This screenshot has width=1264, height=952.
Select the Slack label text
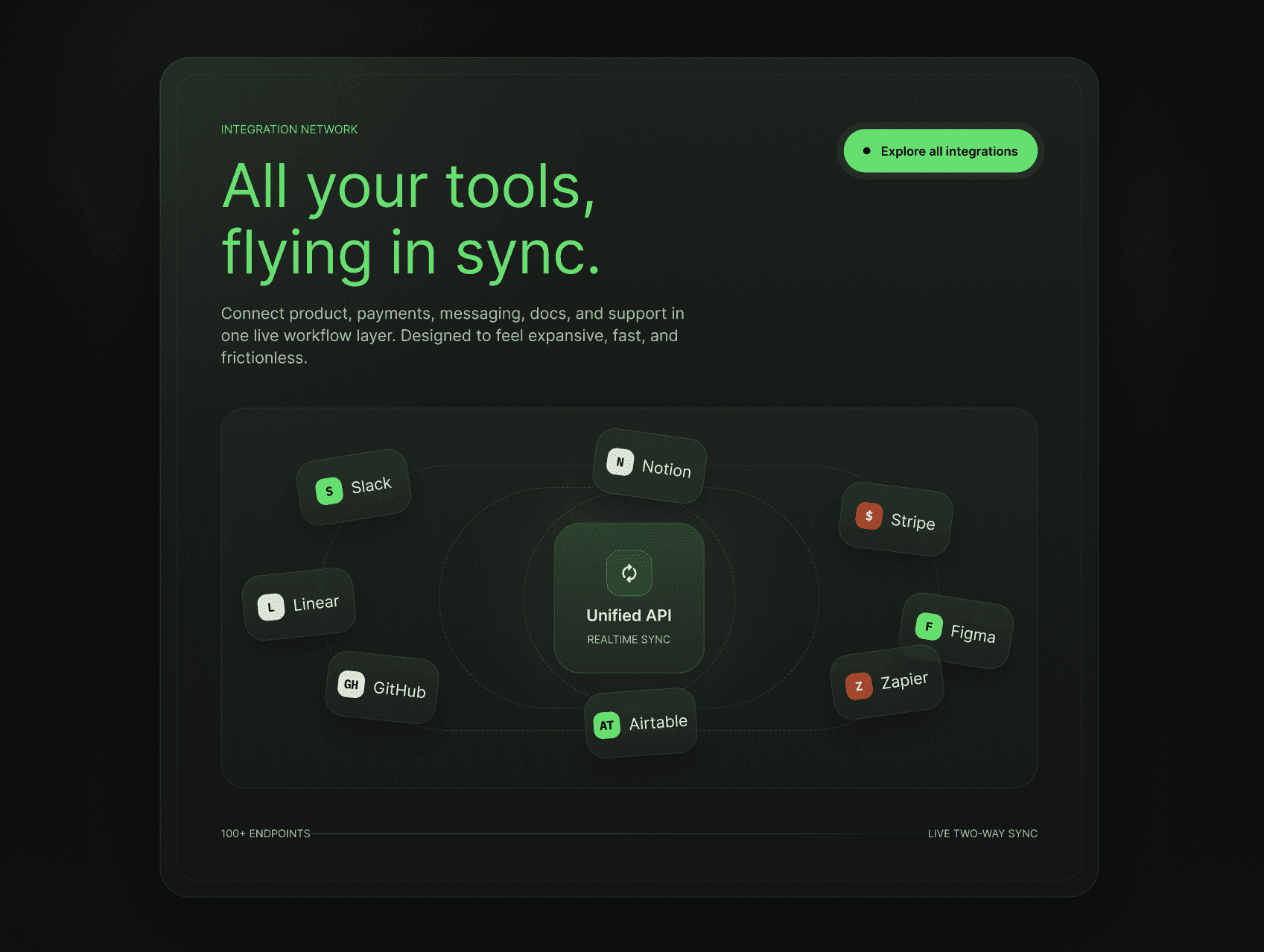click(x=371, y=485)
